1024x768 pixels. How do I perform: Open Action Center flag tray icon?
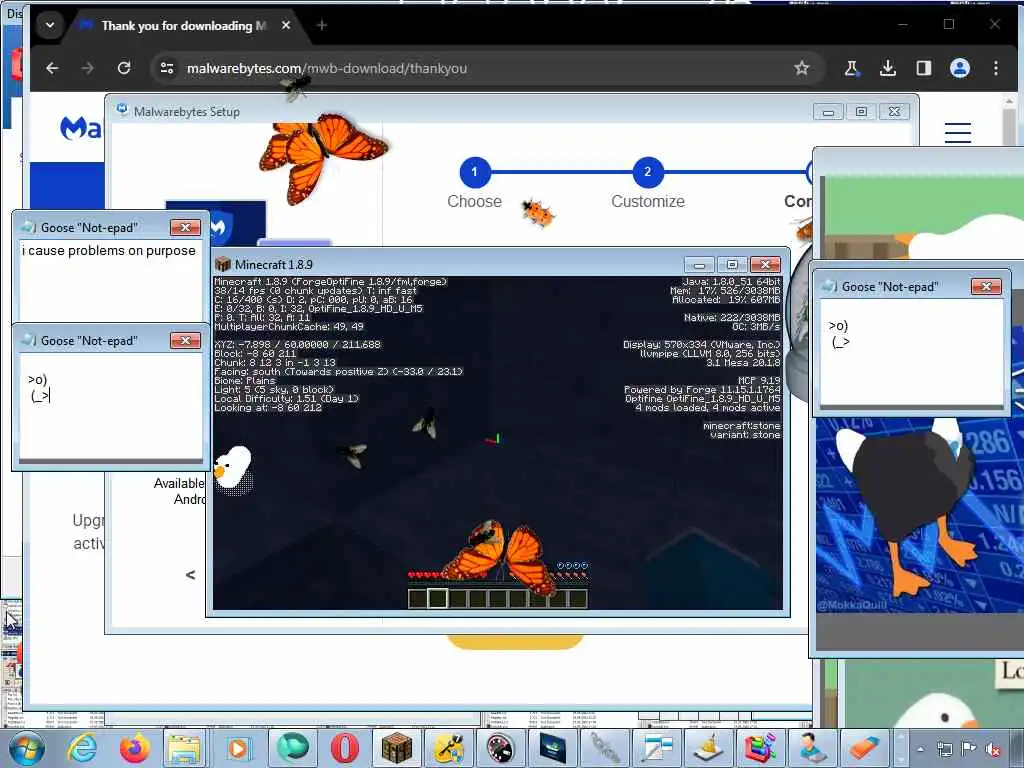[x=968, y=750]
